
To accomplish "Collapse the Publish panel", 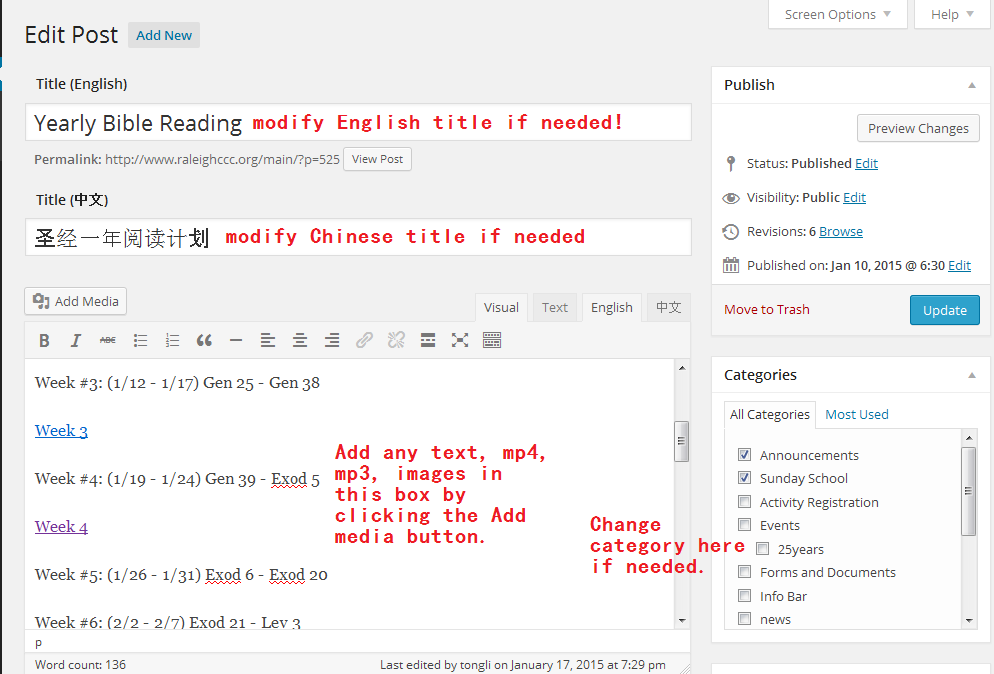I will click(972, 85).
